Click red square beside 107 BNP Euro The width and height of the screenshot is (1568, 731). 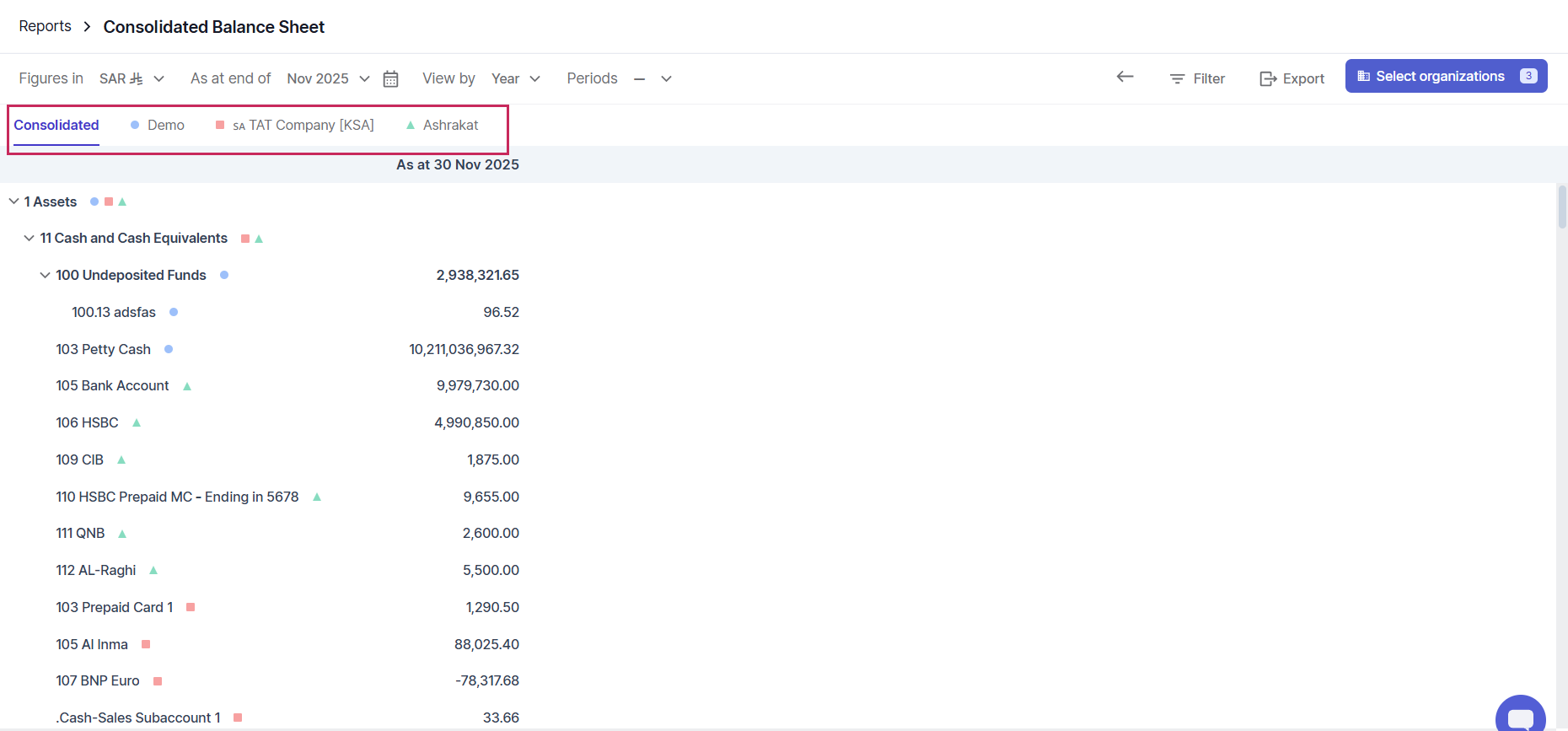point(158,681)
